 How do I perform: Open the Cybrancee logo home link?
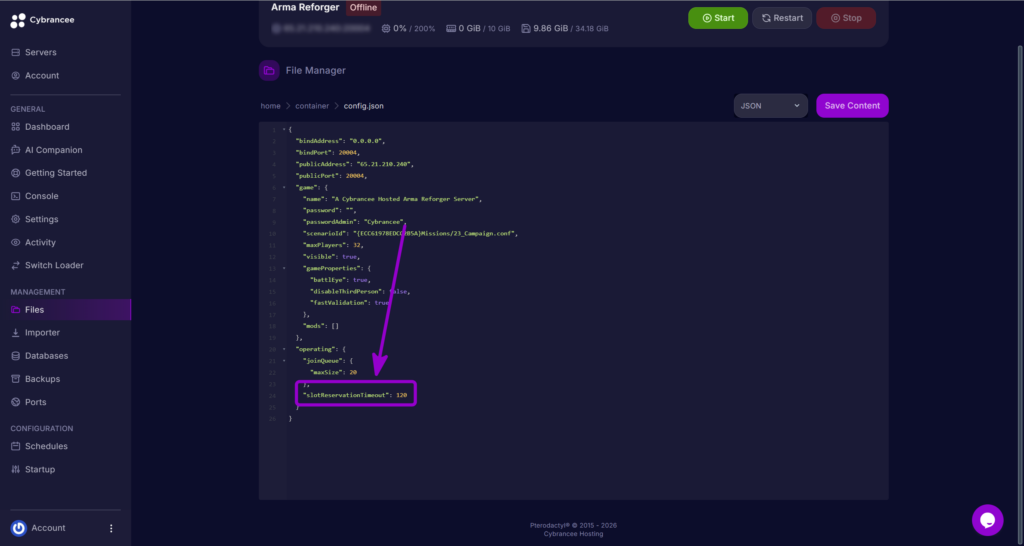(x=42, y=20)
